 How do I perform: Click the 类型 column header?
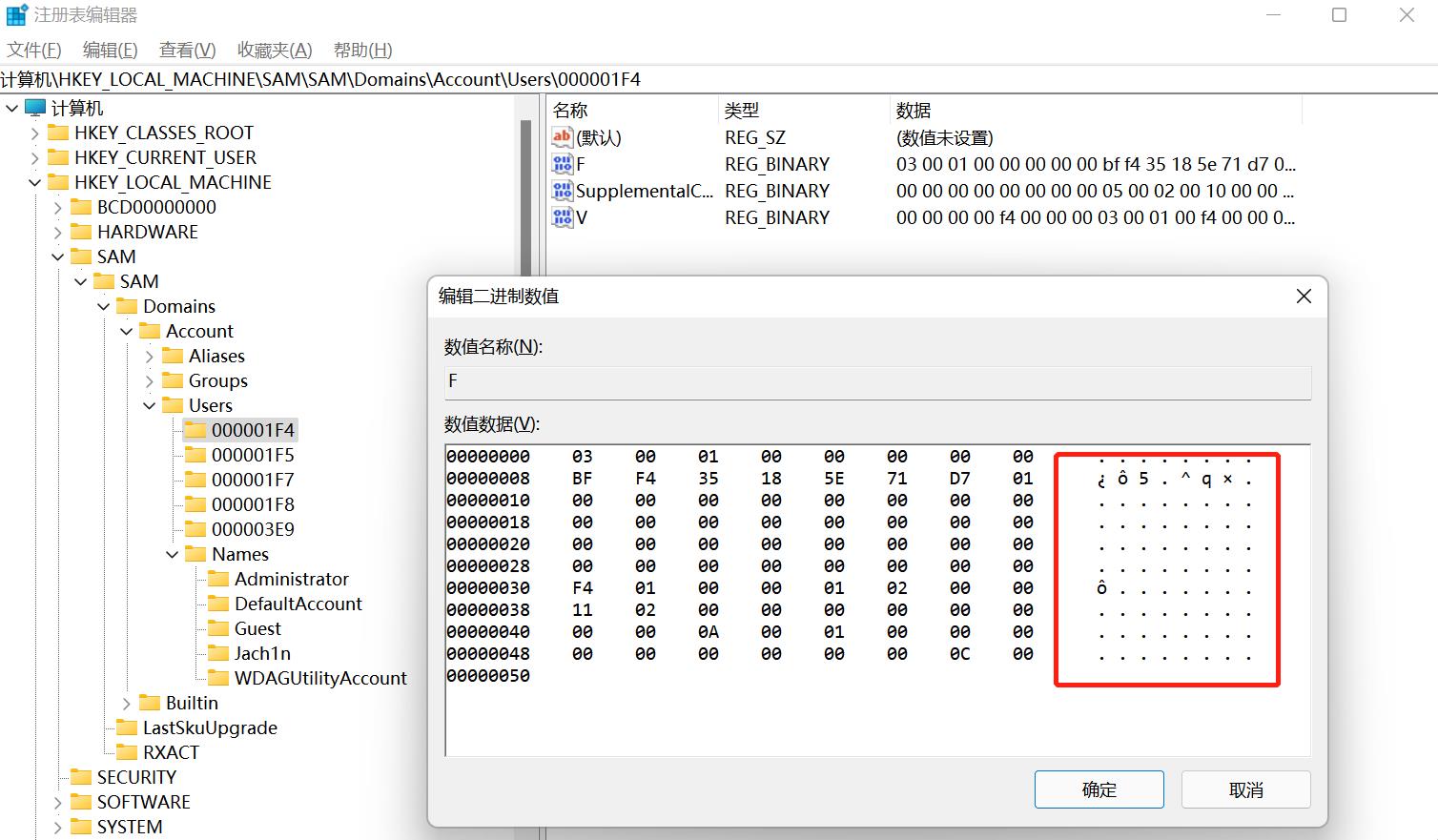click(x=804, y=111)
